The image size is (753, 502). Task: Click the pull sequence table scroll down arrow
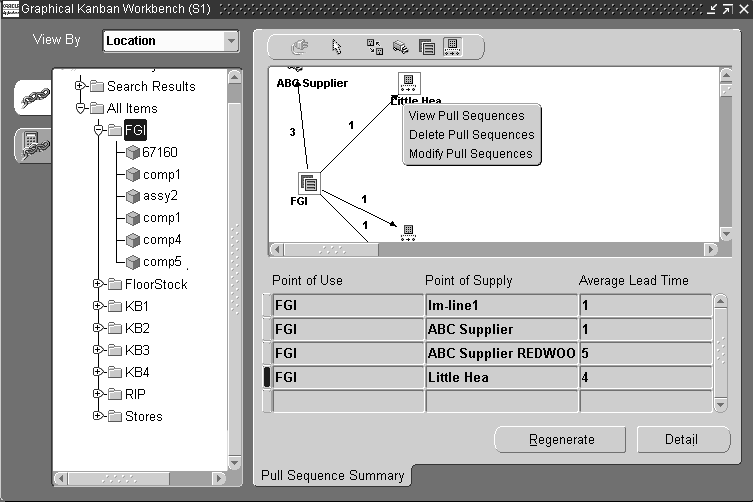tap(720, 404)
